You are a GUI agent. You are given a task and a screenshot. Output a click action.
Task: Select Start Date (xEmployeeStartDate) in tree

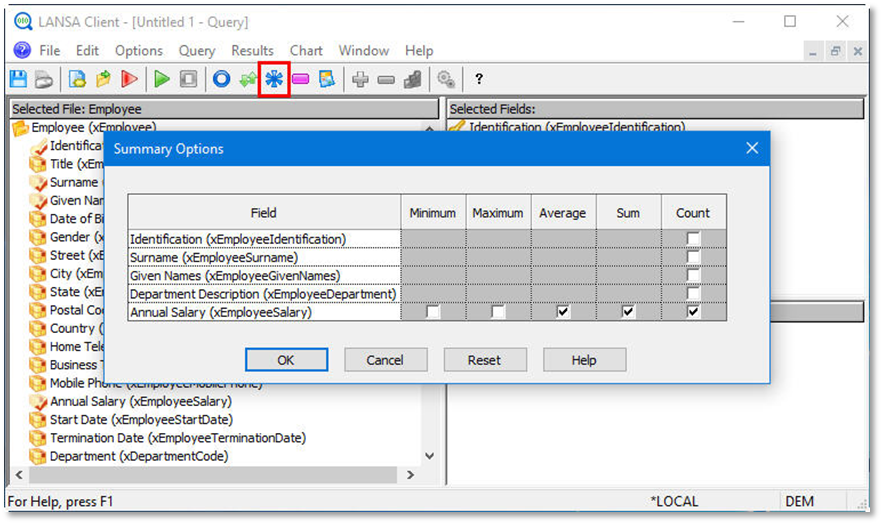click(x=141, y=420)
